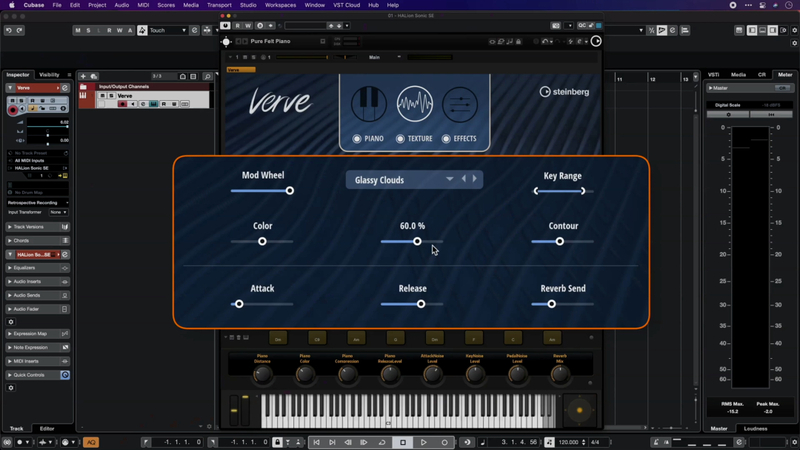
Task: Click the Redo arrow in Cubase toolbar
Action: (x=19, y=30)
